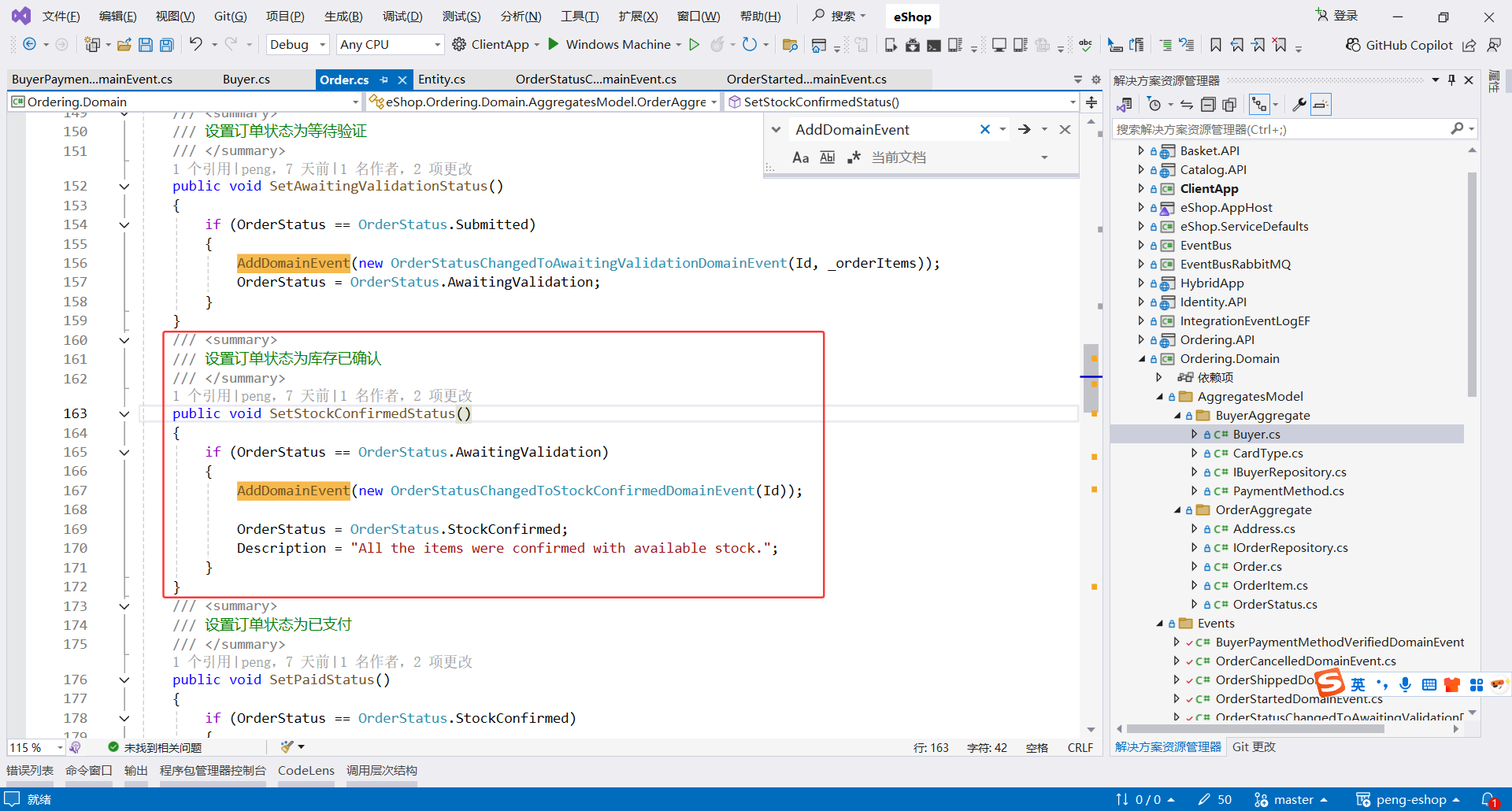Click the Find in Files folder-search icon
1512x811 pixels.
point(790,45)
